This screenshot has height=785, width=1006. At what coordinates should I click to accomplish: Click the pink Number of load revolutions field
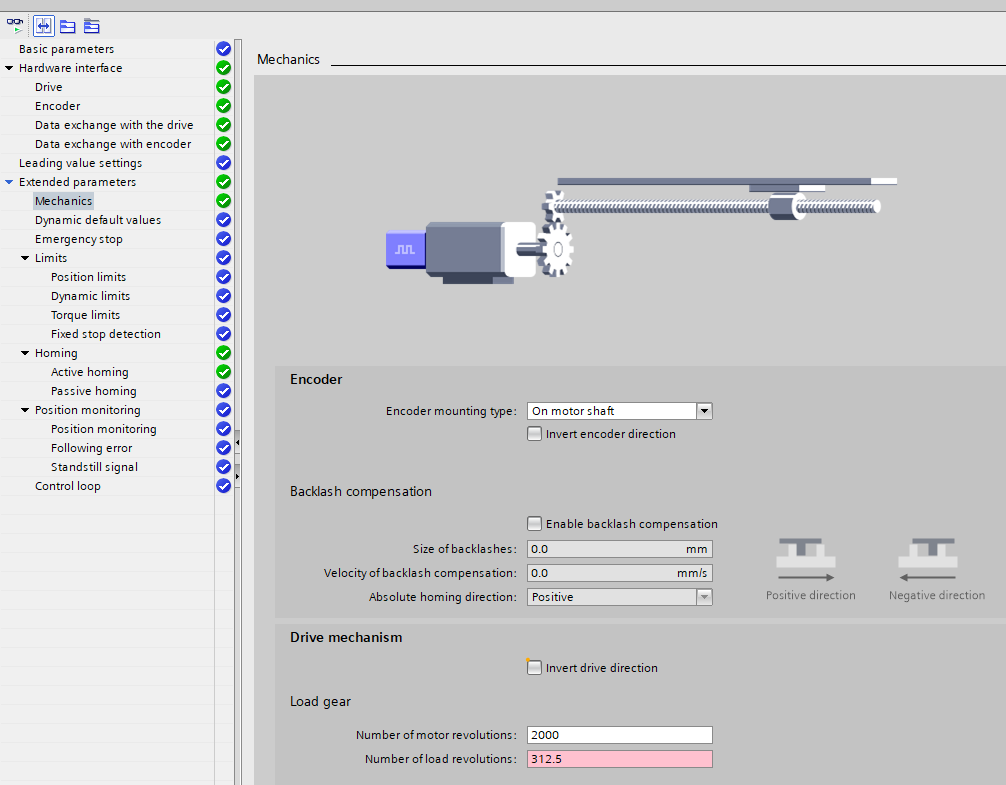(619, 759)
